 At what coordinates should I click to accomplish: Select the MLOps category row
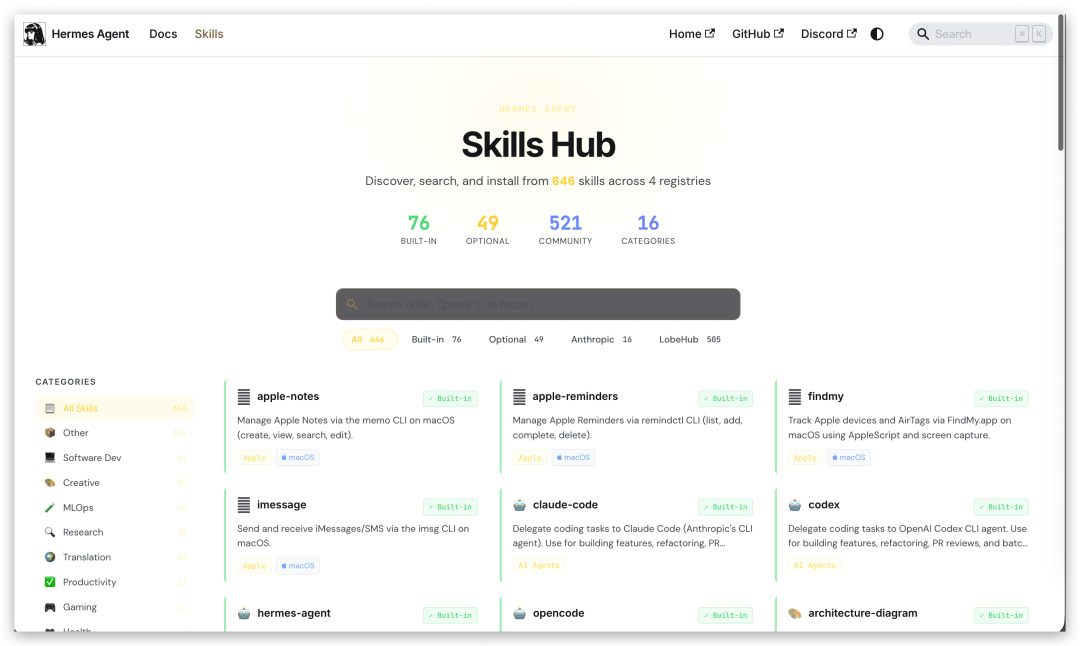pyautogui.click(x=114, y=508)
